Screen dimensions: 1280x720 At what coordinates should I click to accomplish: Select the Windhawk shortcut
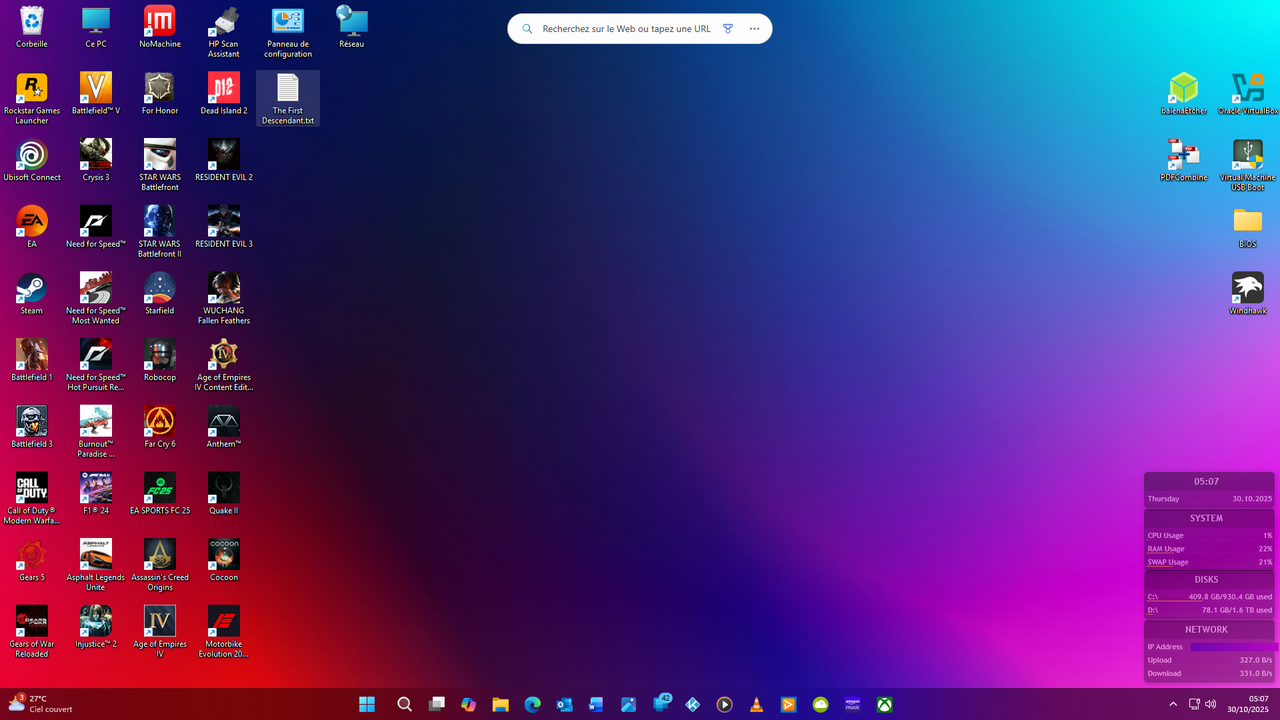[1248, 294]
